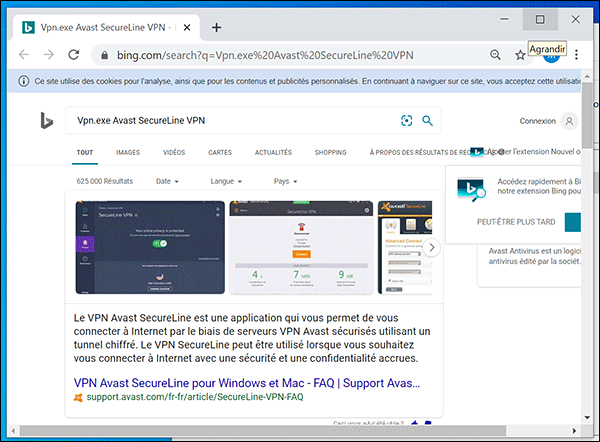Click the Connexion profile avatar icon

pyautogui.click(x=569, y=121)
